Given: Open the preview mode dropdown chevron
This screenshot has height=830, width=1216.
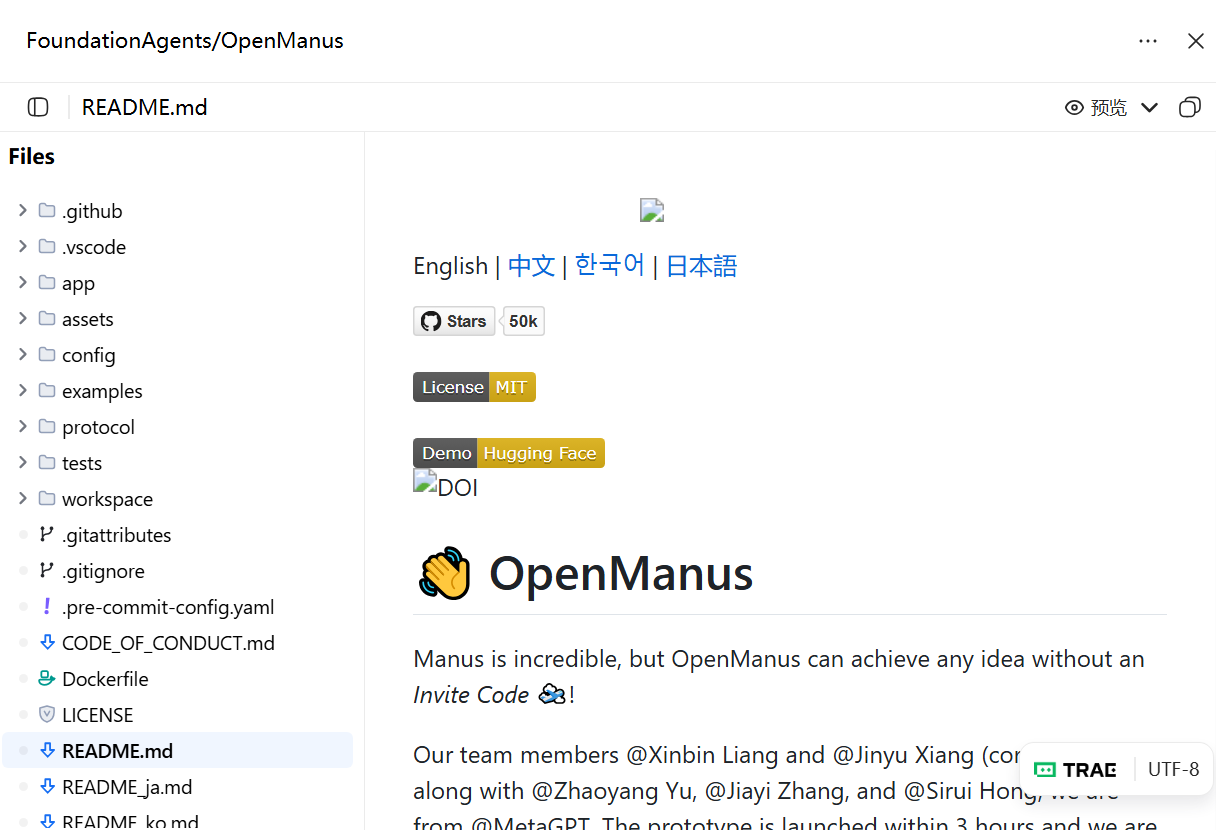Looking at the screenshot, I should click(x=1150, y=107).
